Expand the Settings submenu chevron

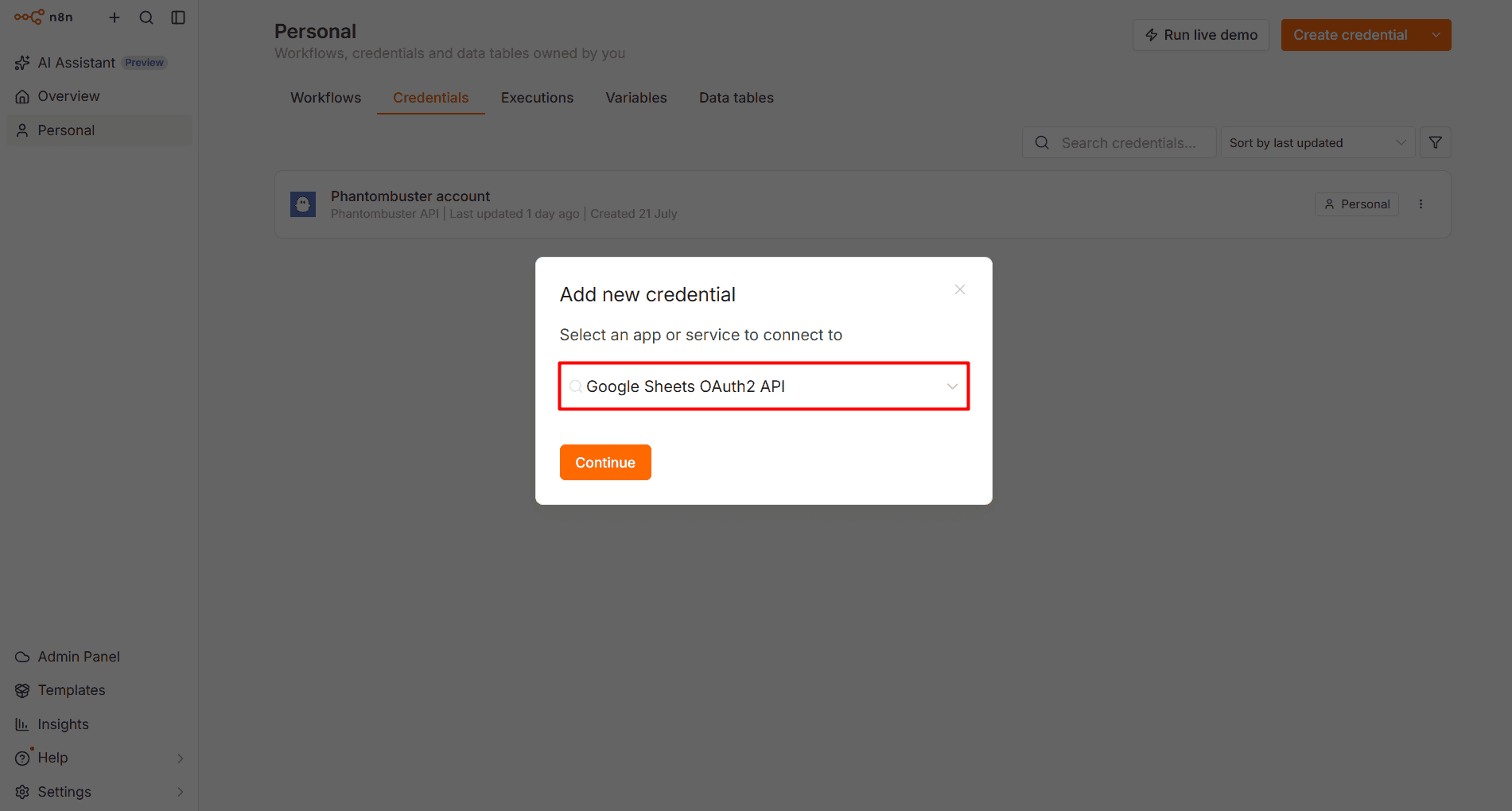tap(181, 792)
